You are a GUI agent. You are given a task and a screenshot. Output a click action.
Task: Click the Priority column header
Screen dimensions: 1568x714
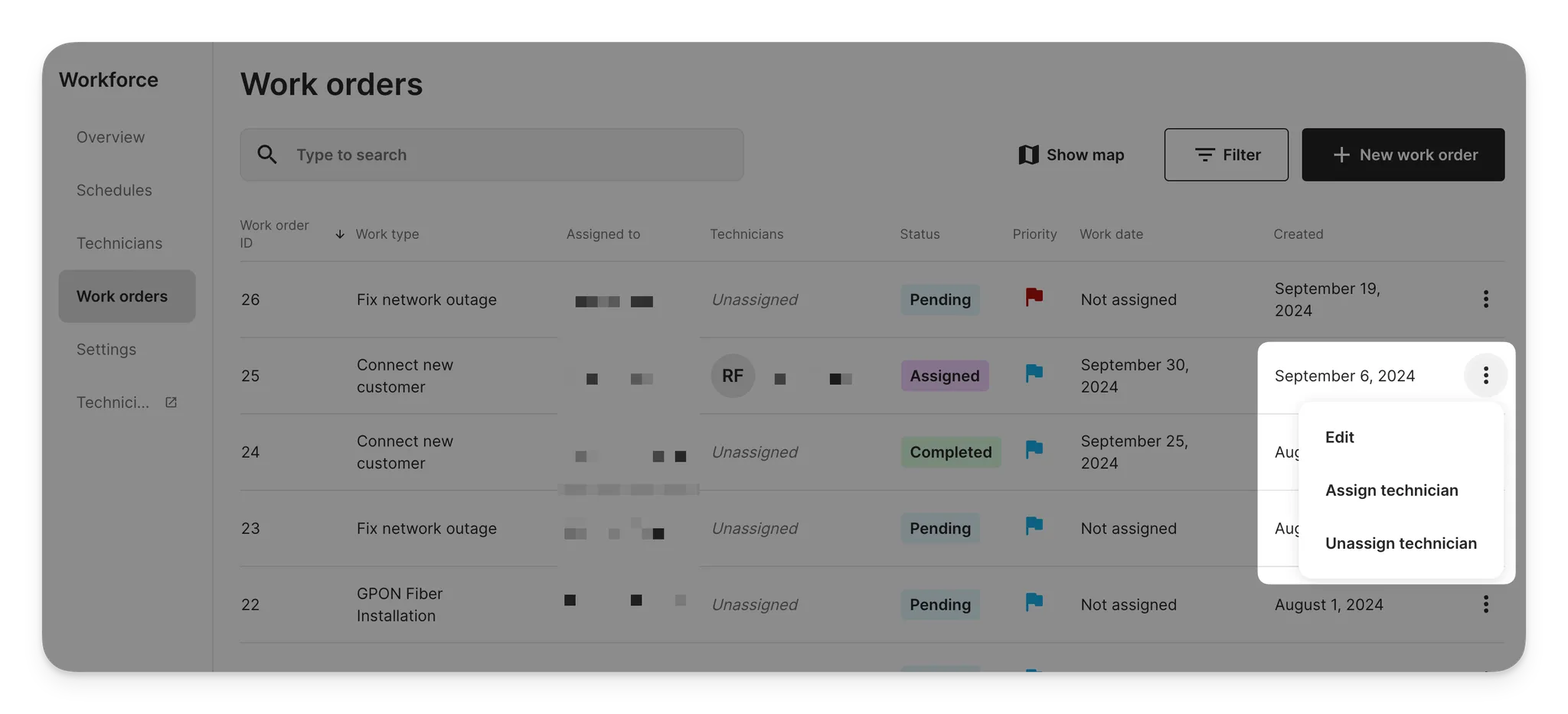[1034, 234]
